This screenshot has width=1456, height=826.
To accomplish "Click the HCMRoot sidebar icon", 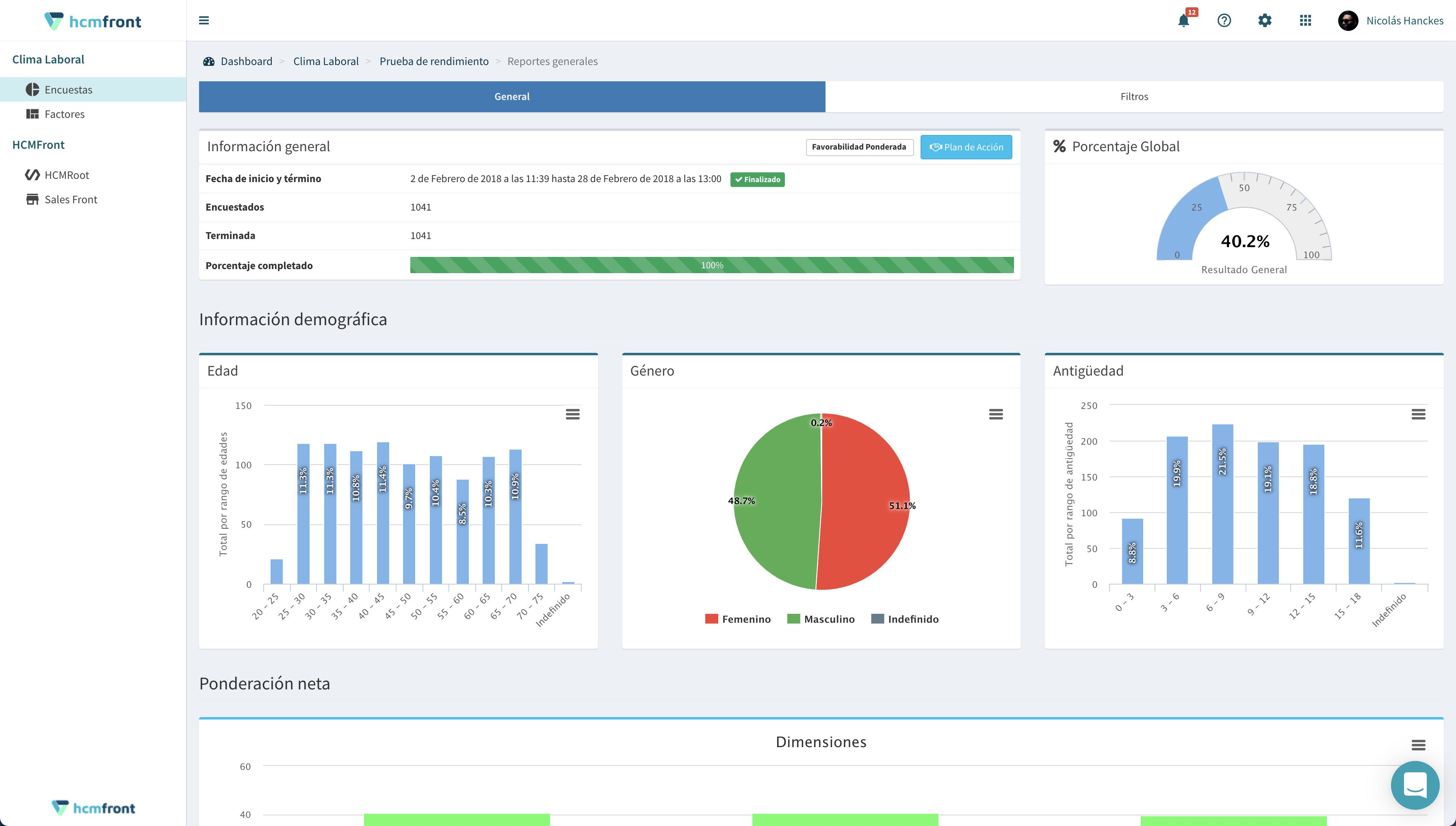I will 32,175.
